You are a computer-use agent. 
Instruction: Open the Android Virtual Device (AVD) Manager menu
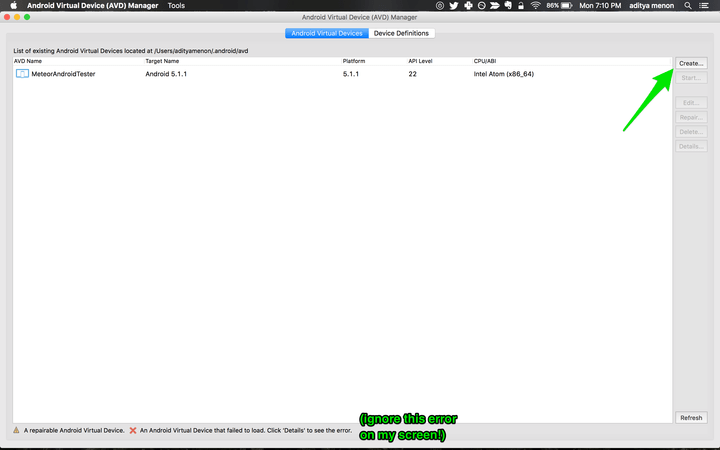92,6
